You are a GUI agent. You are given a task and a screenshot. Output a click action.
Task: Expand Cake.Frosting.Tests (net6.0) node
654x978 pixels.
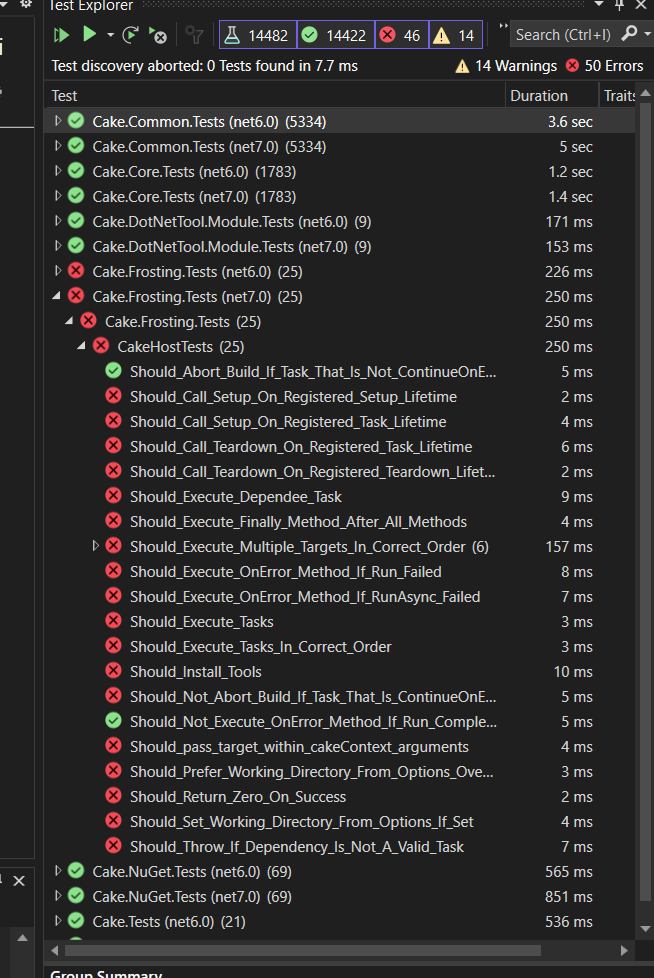pos(57,271)
